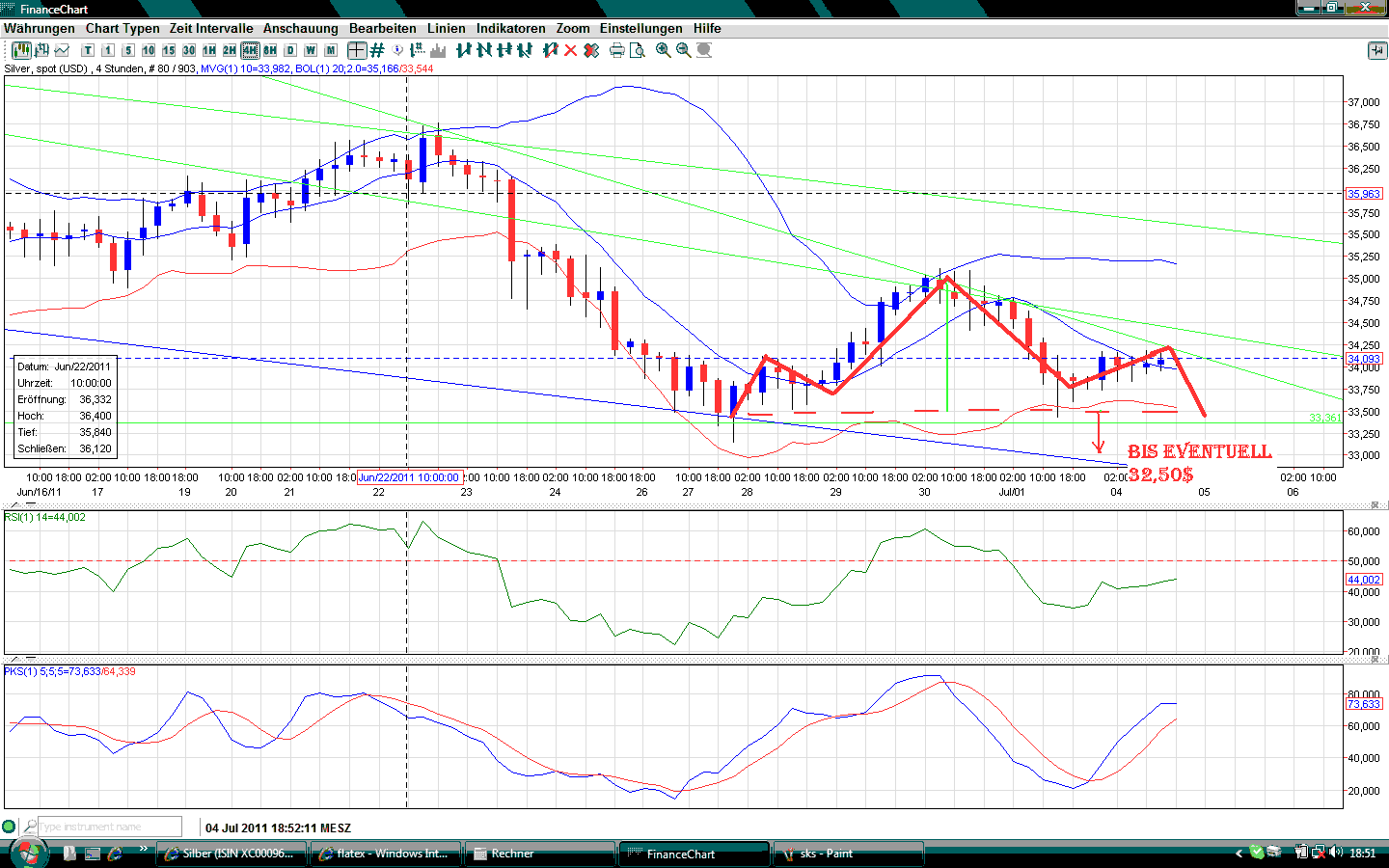The height and width of the screenshot is (868, 1389).
Task: Click the PKS(1) indicator label
Action: (x=69, y=671)
